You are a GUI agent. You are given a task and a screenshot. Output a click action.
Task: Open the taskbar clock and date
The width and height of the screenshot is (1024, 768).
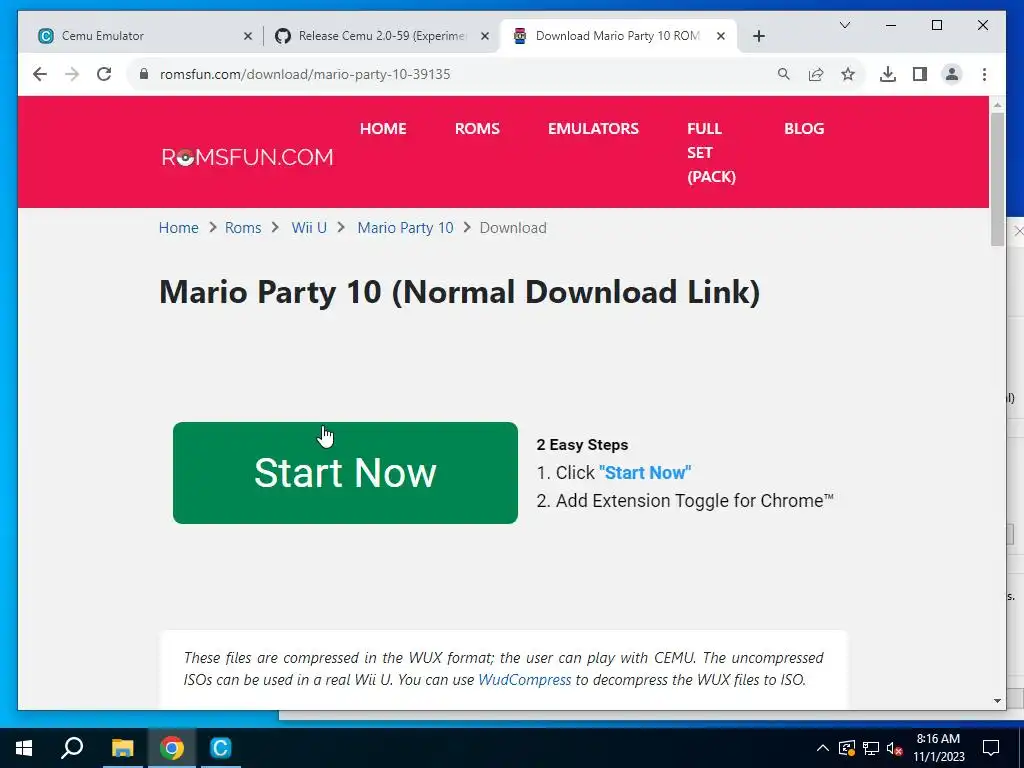click(x=938, y=748)
